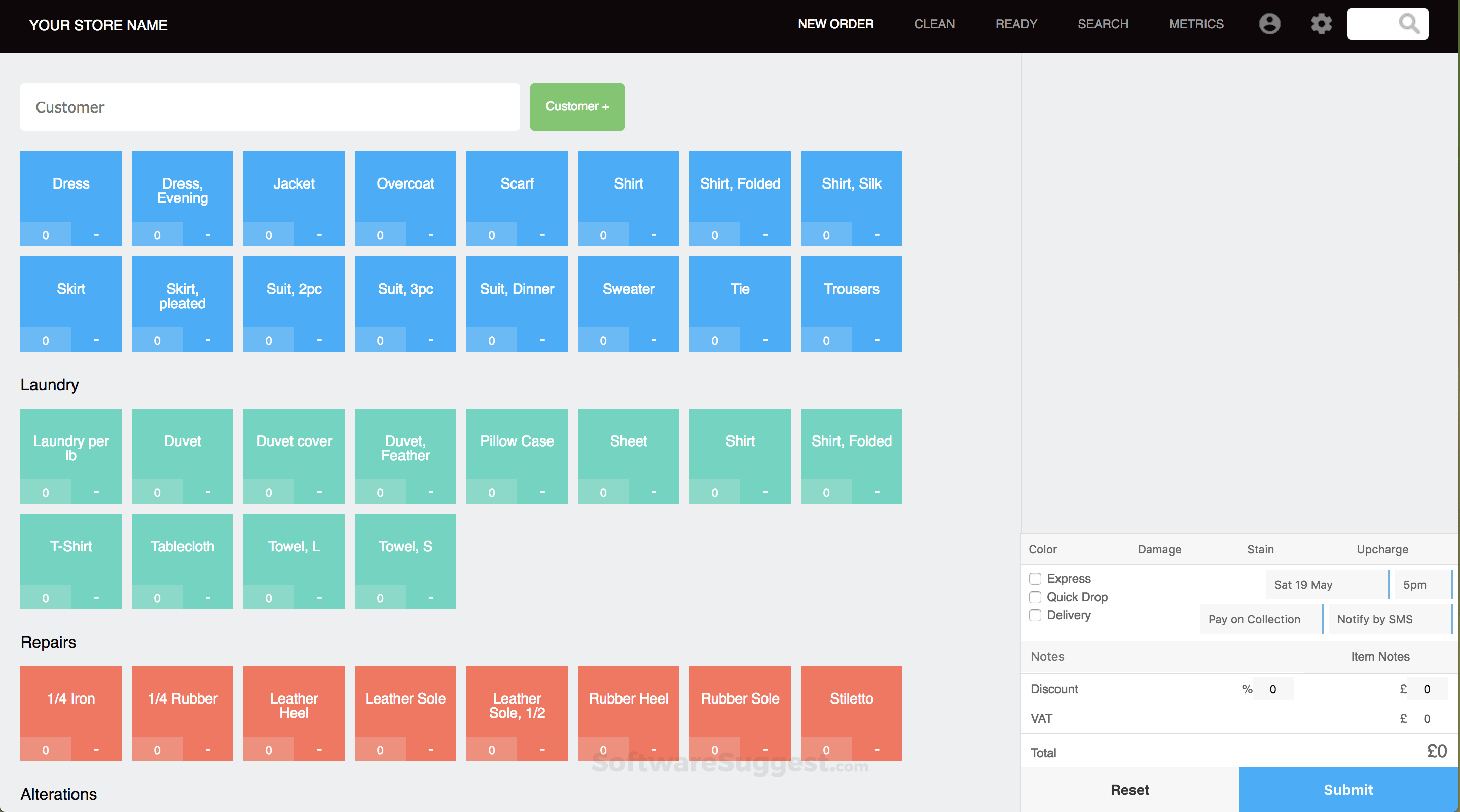Click the Discount percentage field
1460x812 pixels.
coord(1273,689)
